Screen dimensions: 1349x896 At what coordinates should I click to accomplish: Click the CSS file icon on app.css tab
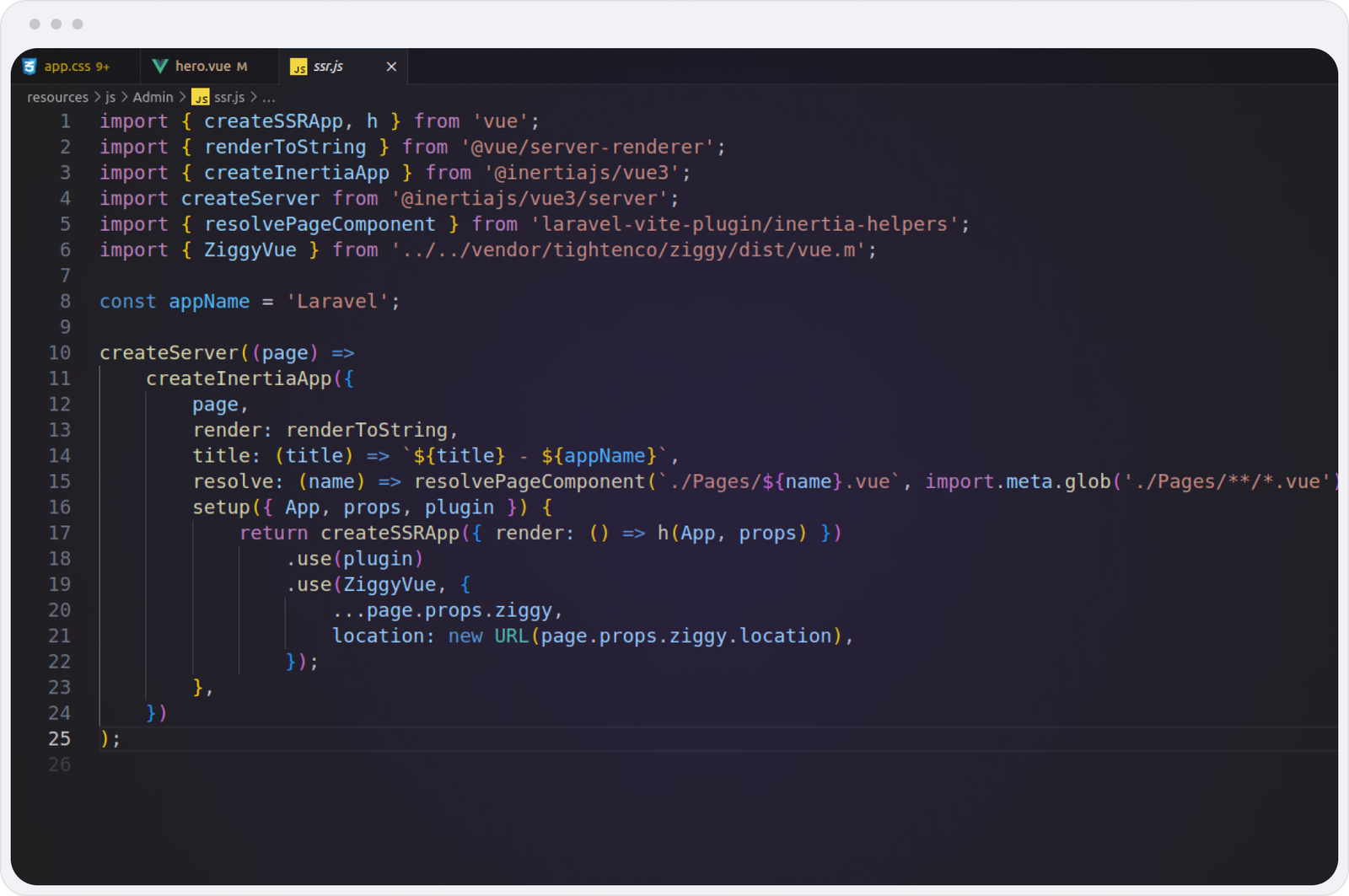point(30,67)
